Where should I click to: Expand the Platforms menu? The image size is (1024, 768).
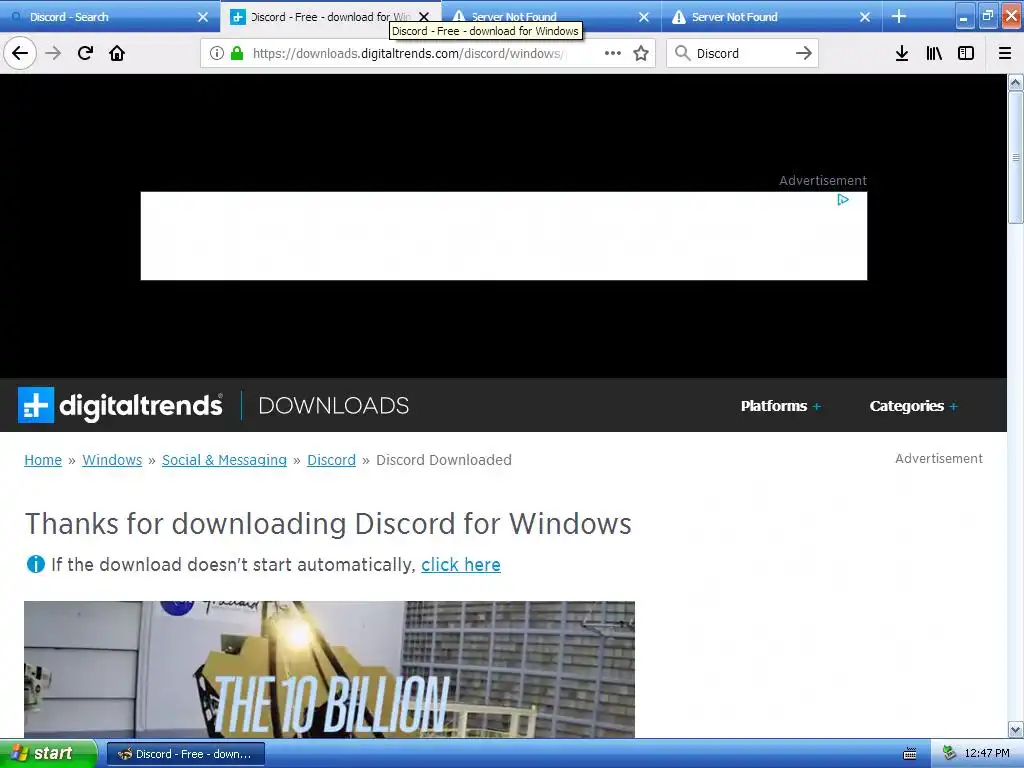(780, 406)
